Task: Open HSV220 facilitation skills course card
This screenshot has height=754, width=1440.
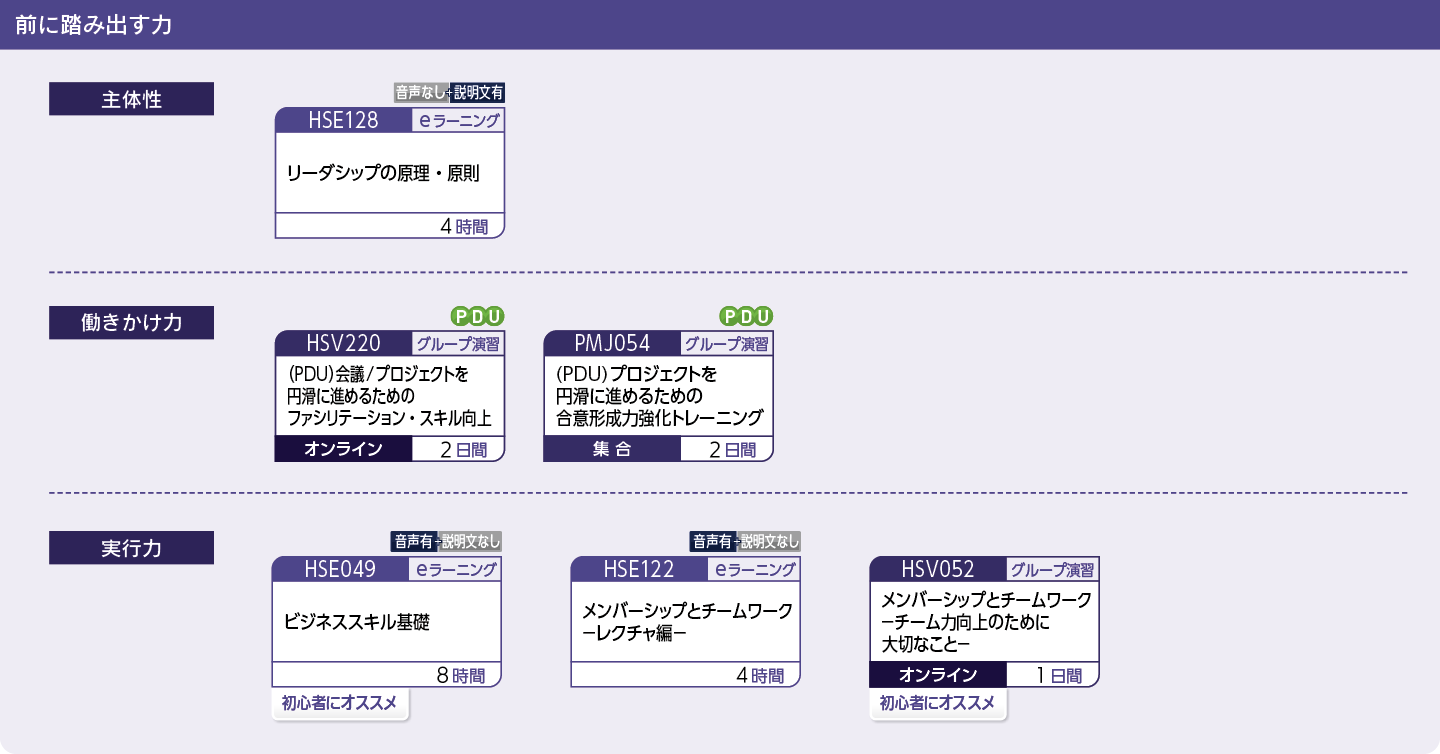Action: tap(389, 396)
